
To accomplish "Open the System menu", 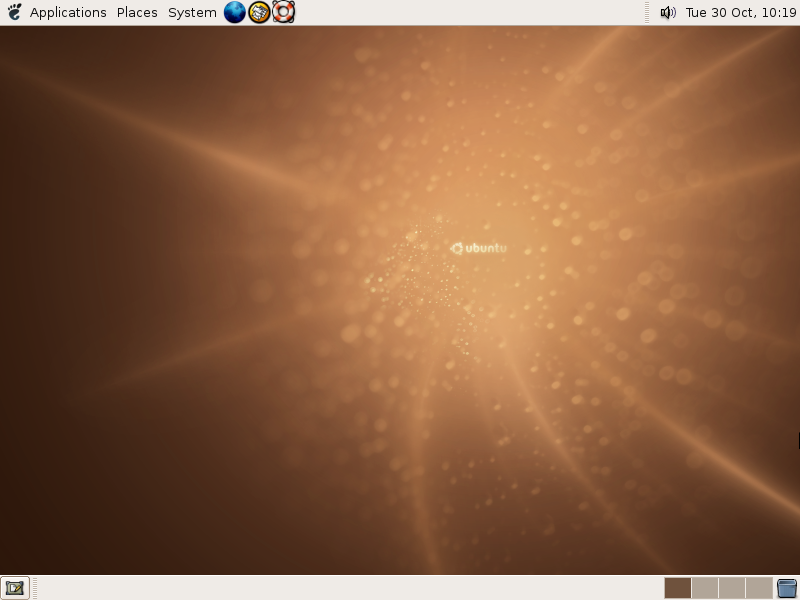I will coord(192,12).
